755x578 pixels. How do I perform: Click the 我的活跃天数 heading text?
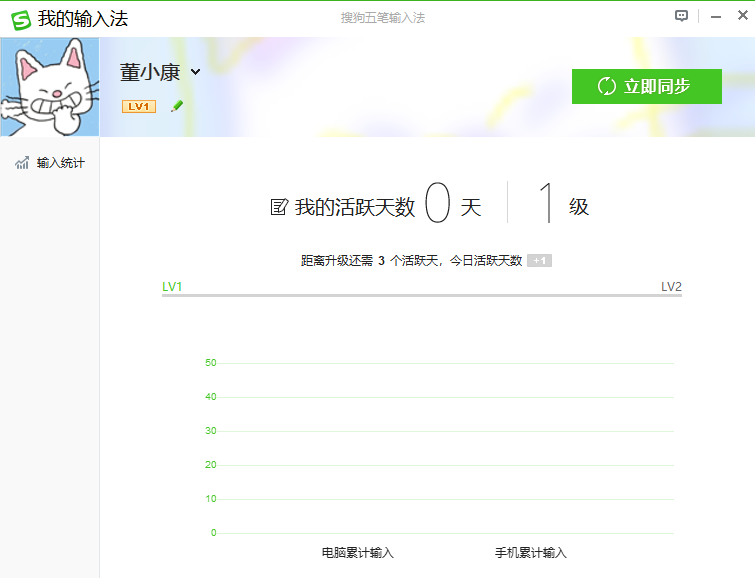354,207
